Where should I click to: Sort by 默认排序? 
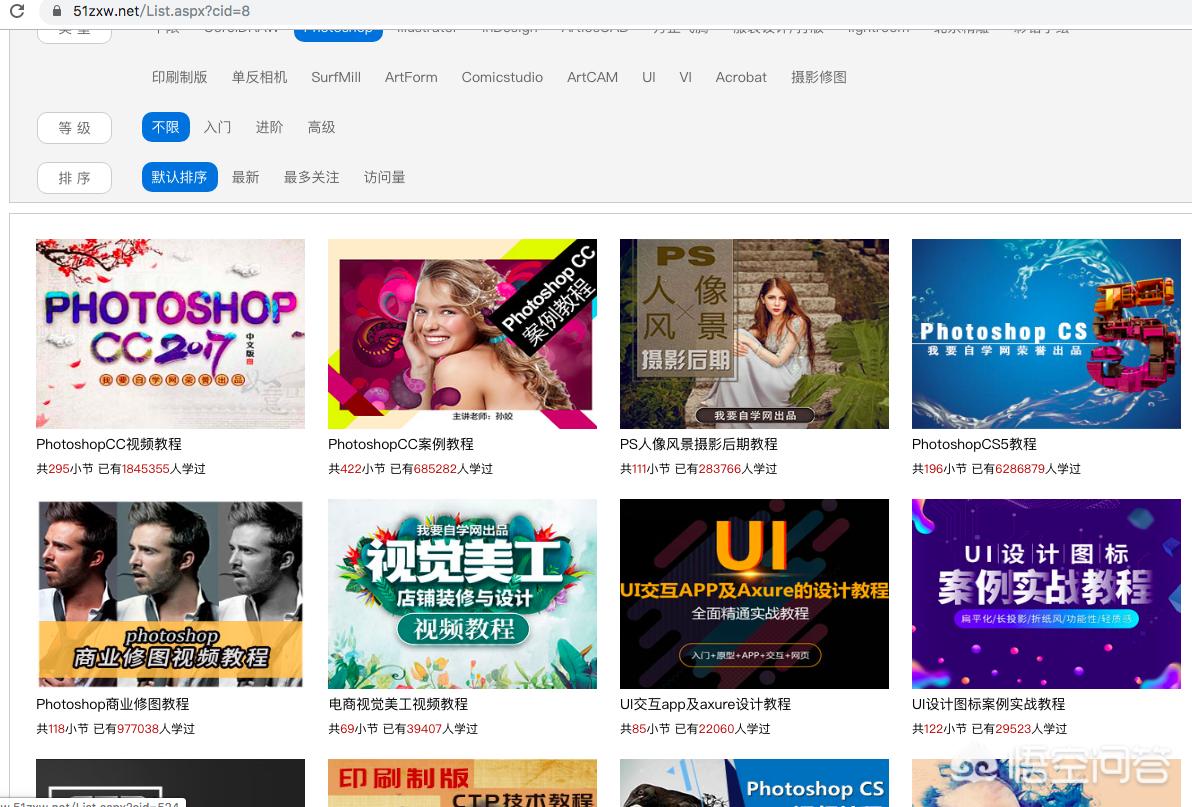click(179, 177)
